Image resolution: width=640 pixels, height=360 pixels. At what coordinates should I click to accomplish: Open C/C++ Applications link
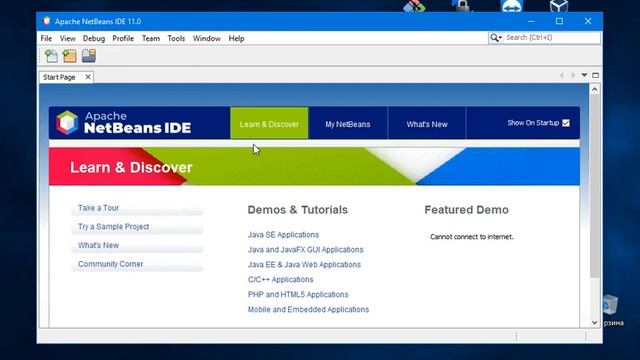click(x=280, y=280)
